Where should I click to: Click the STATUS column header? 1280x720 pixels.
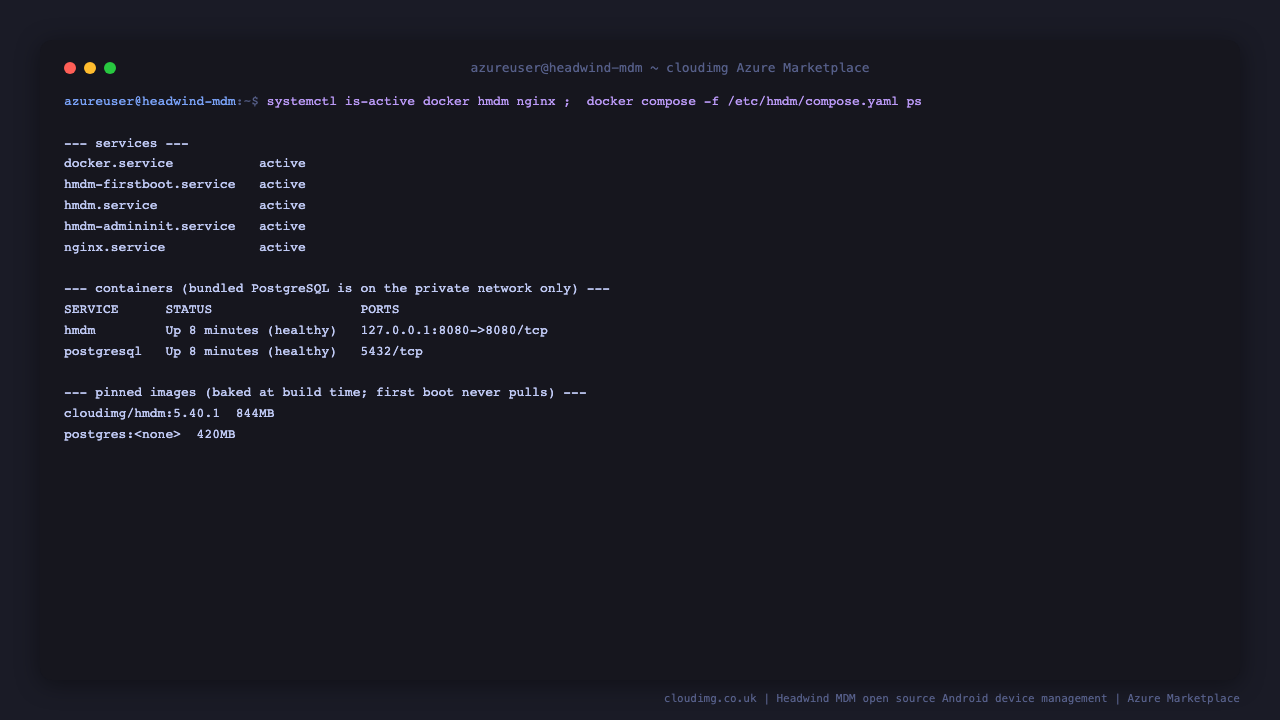[x=189, y=310]
